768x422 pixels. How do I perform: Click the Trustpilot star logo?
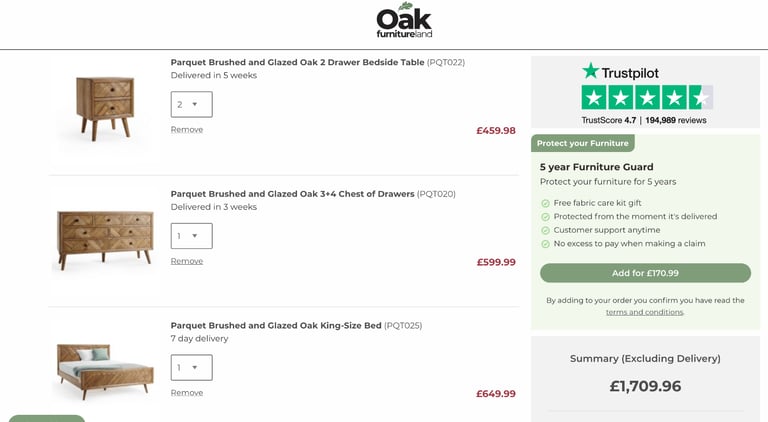click(x=591, y=71)
